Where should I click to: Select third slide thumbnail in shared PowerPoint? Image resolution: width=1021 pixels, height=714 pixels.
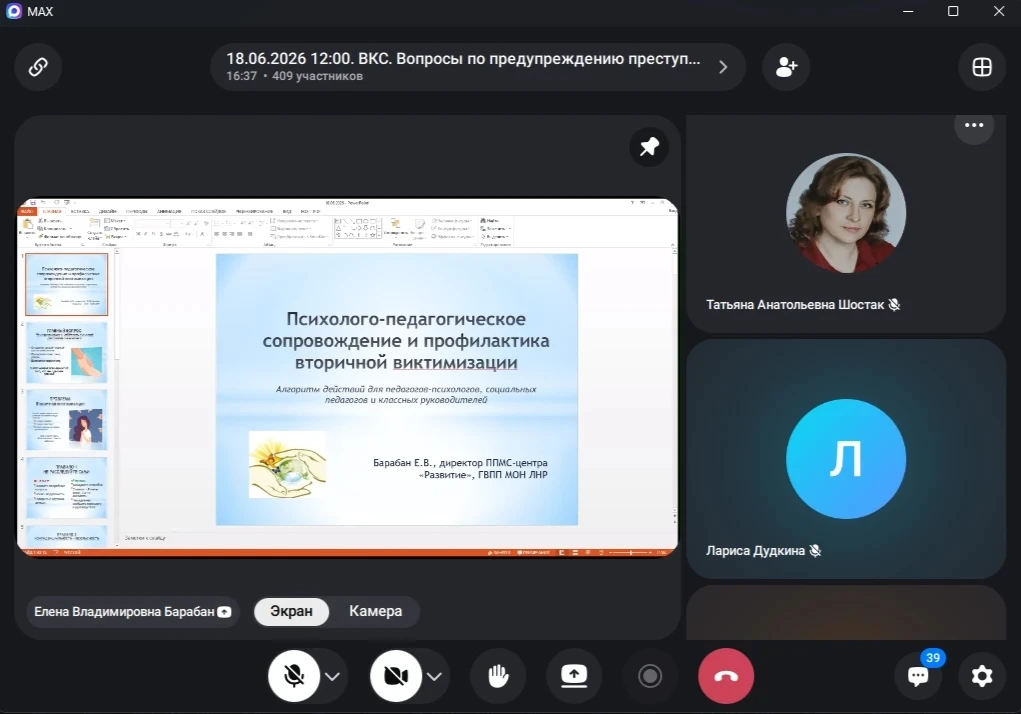(66, 420)
